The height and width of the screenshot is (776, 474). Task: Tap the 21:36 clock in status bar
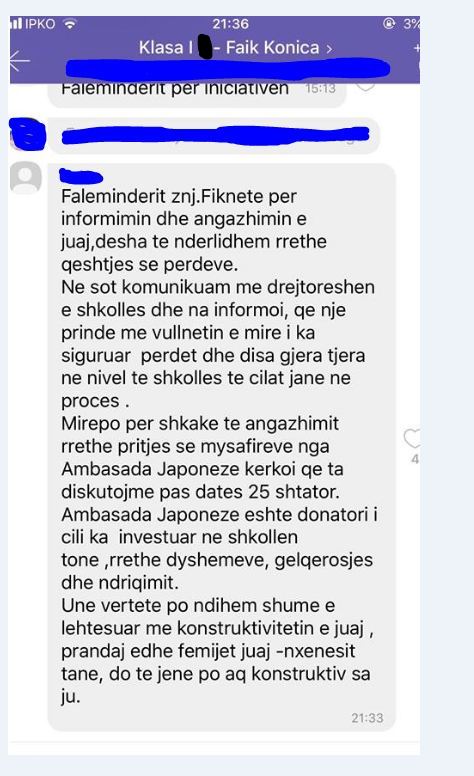click(230, 24)
